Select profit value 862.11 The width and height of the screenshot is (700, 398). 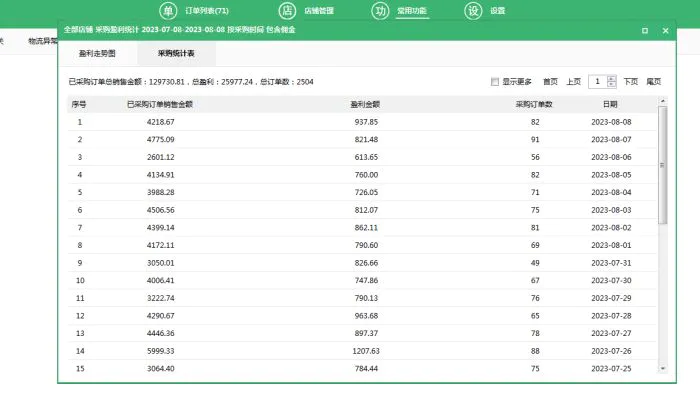(x=366, y=228)
